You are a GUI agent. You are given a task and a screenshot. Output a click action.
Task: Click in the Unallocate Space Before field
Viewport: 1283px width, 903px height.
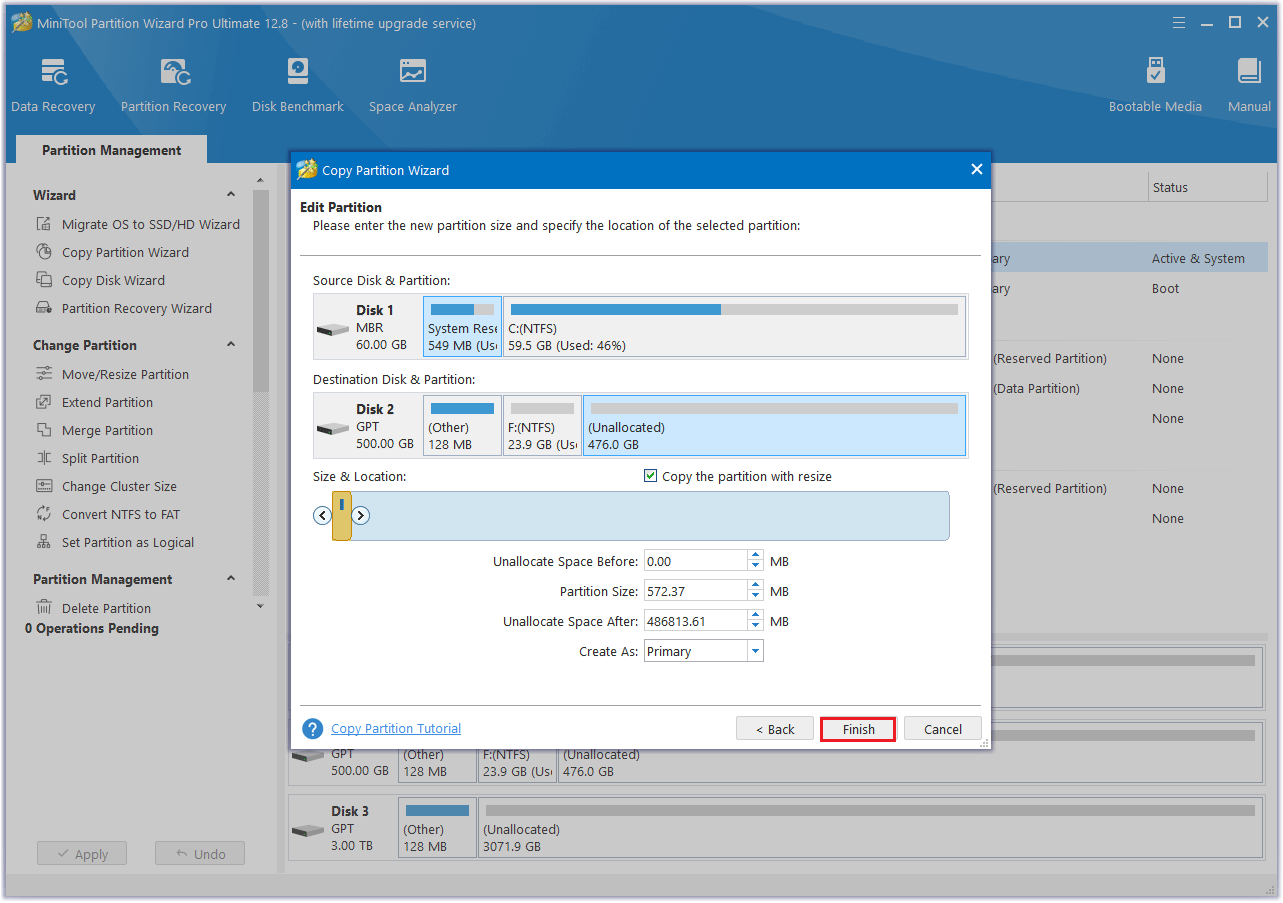[695, 561]
